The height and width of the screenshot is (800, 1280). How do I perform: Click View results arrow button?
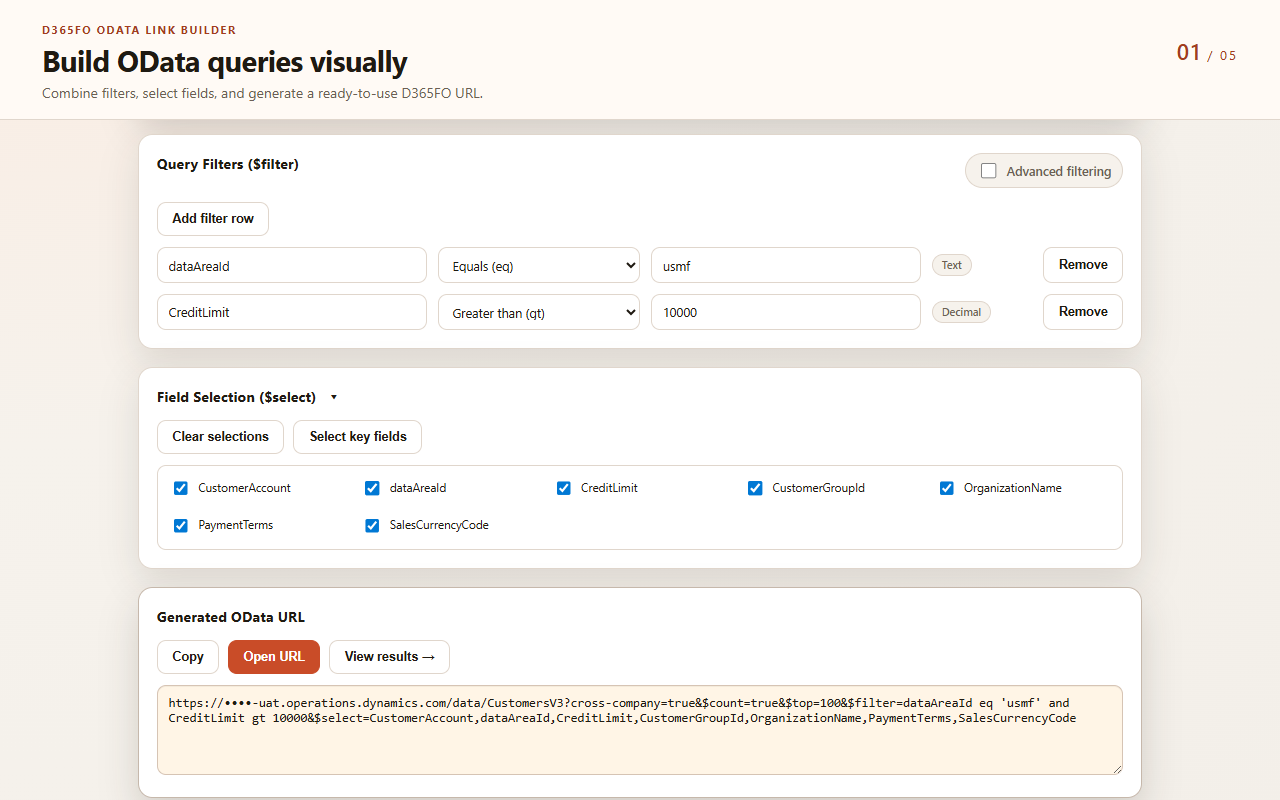tap(389, 657)
